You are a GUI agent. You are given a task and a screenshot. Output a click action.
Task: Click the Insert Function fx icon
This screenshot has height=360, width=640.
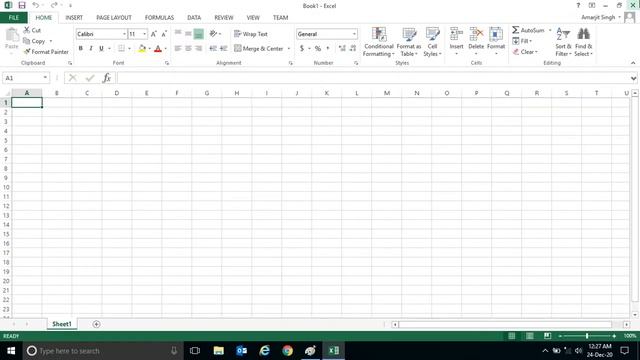click(107, 78)
